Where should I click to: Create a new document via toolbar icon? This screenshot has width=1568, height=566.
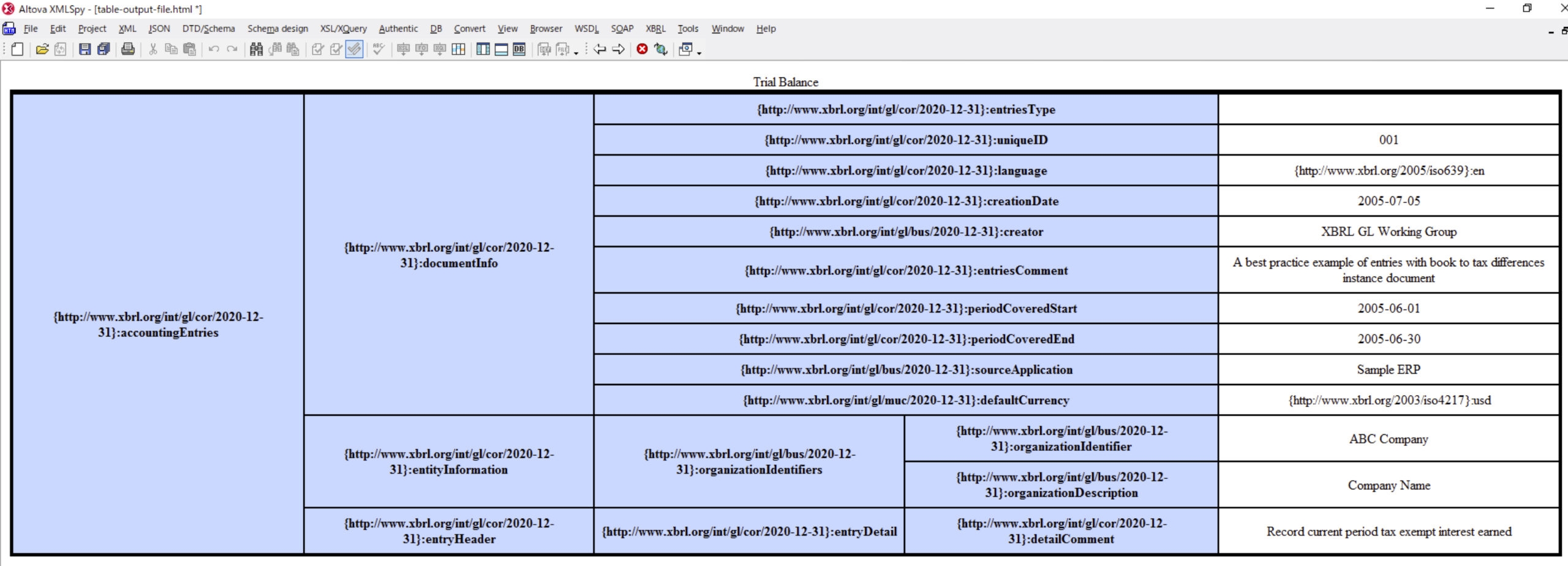point(18,49)
